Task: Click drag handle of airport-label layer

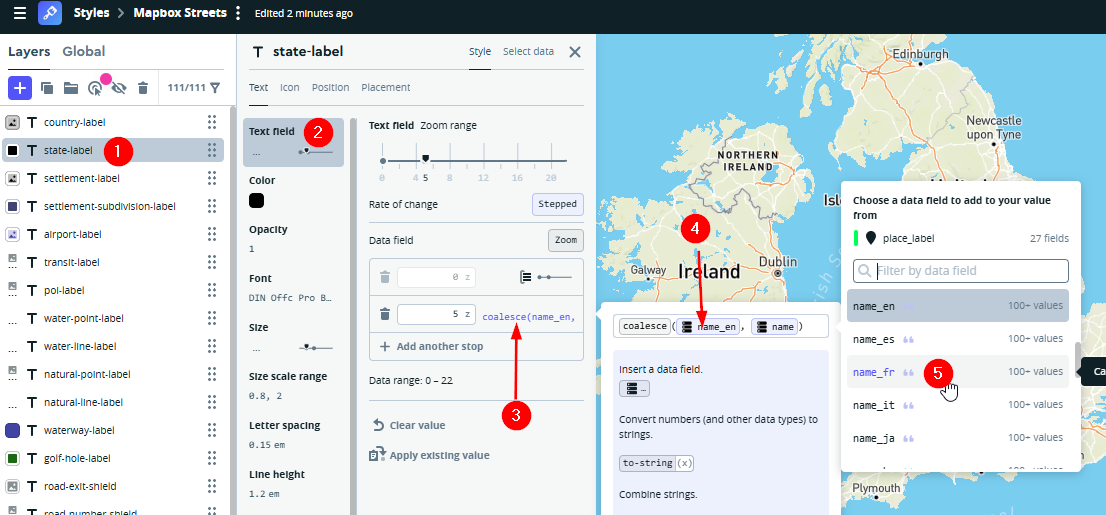Action: pyautogui.click(x=212, y=234)
